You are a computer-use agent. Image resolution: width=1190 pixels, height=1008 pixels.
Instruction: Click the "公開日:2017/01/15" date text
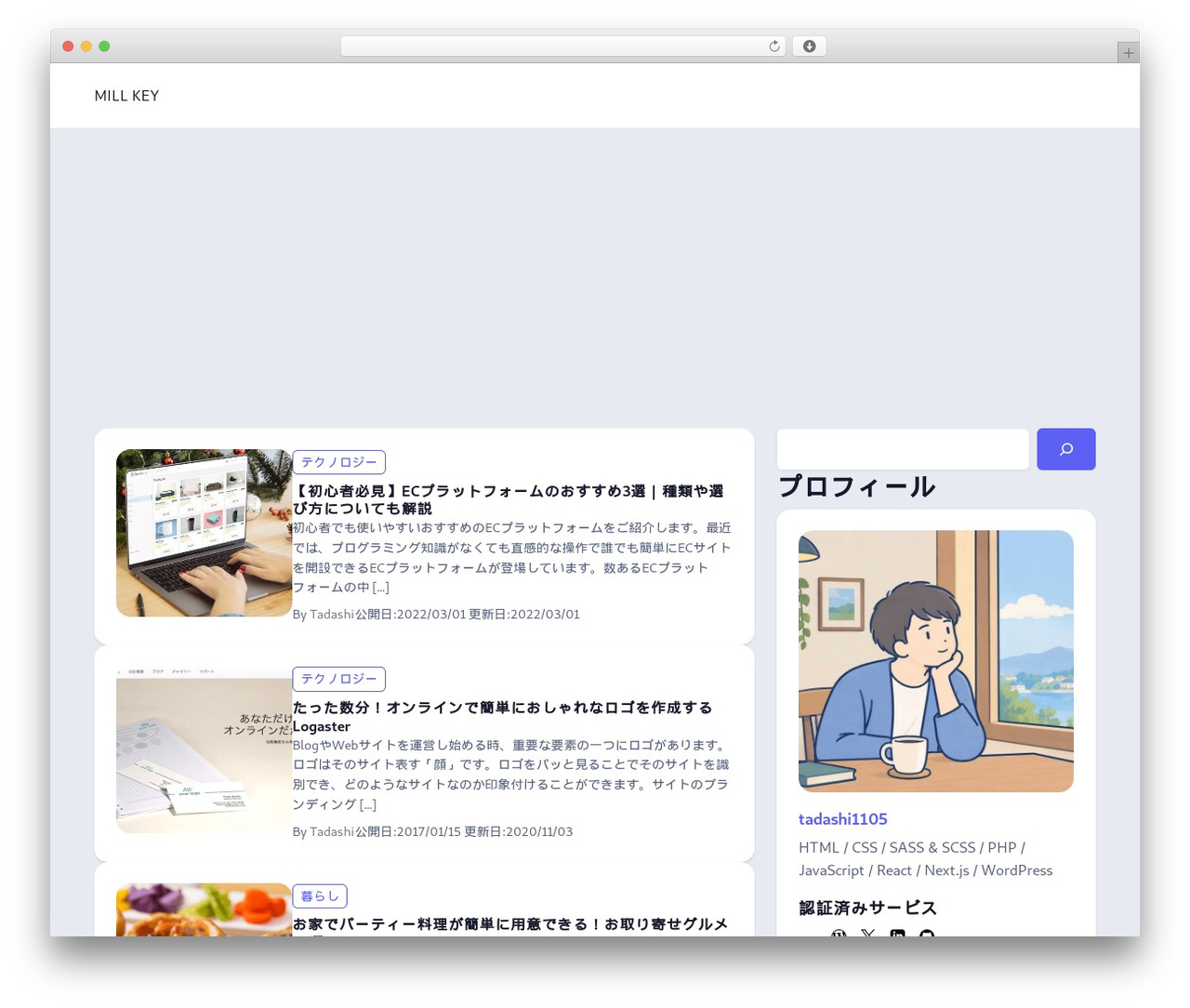point(408,831)
